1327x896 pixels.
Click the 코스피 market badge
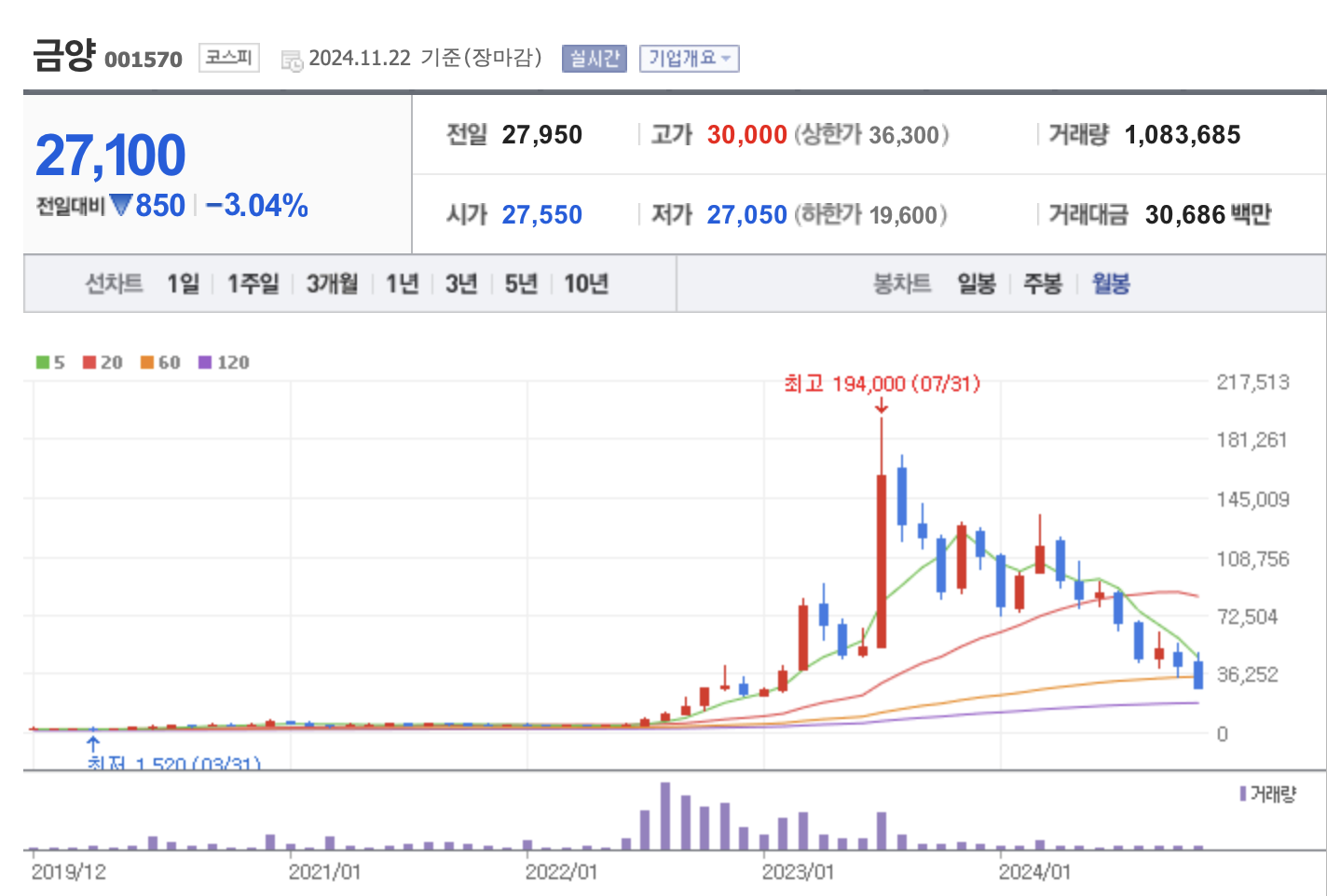(x=228, y=58)
